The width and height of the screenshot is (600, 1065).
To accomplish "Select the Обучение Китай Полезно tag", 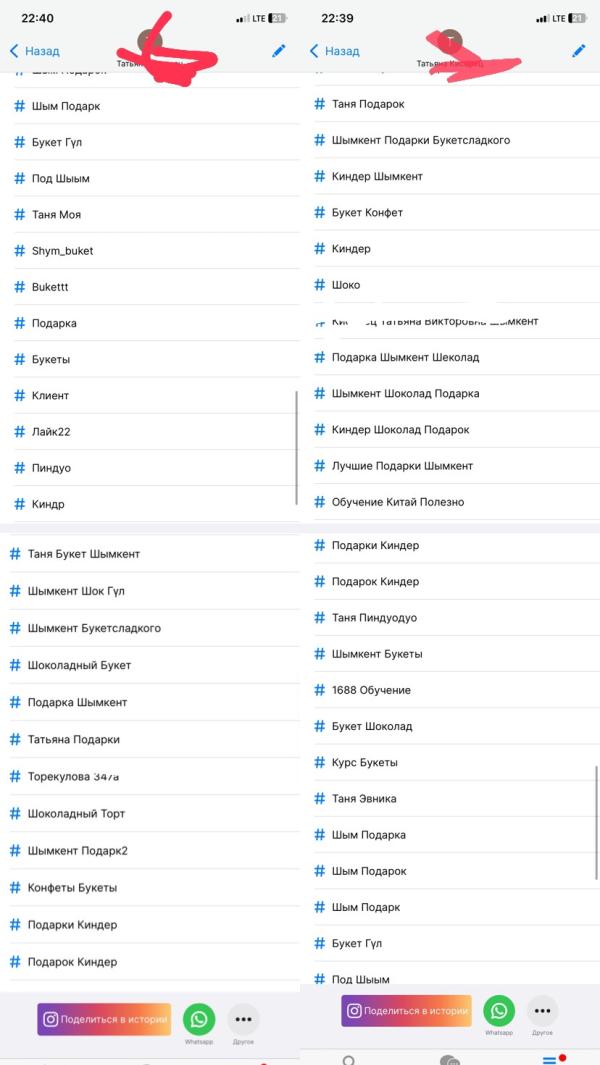I will point(397,502).
